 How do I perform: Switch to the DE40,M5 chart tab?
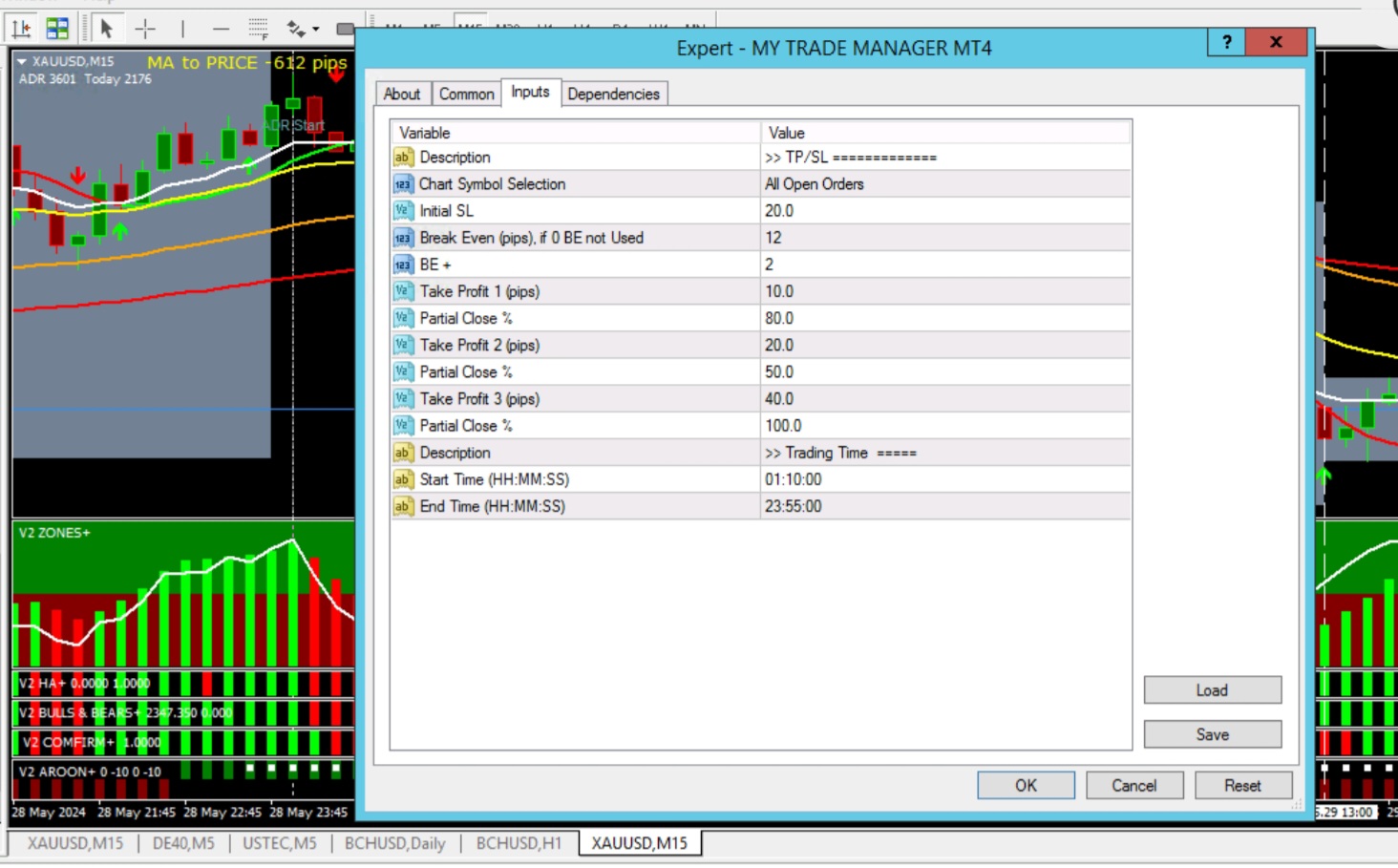183,843
